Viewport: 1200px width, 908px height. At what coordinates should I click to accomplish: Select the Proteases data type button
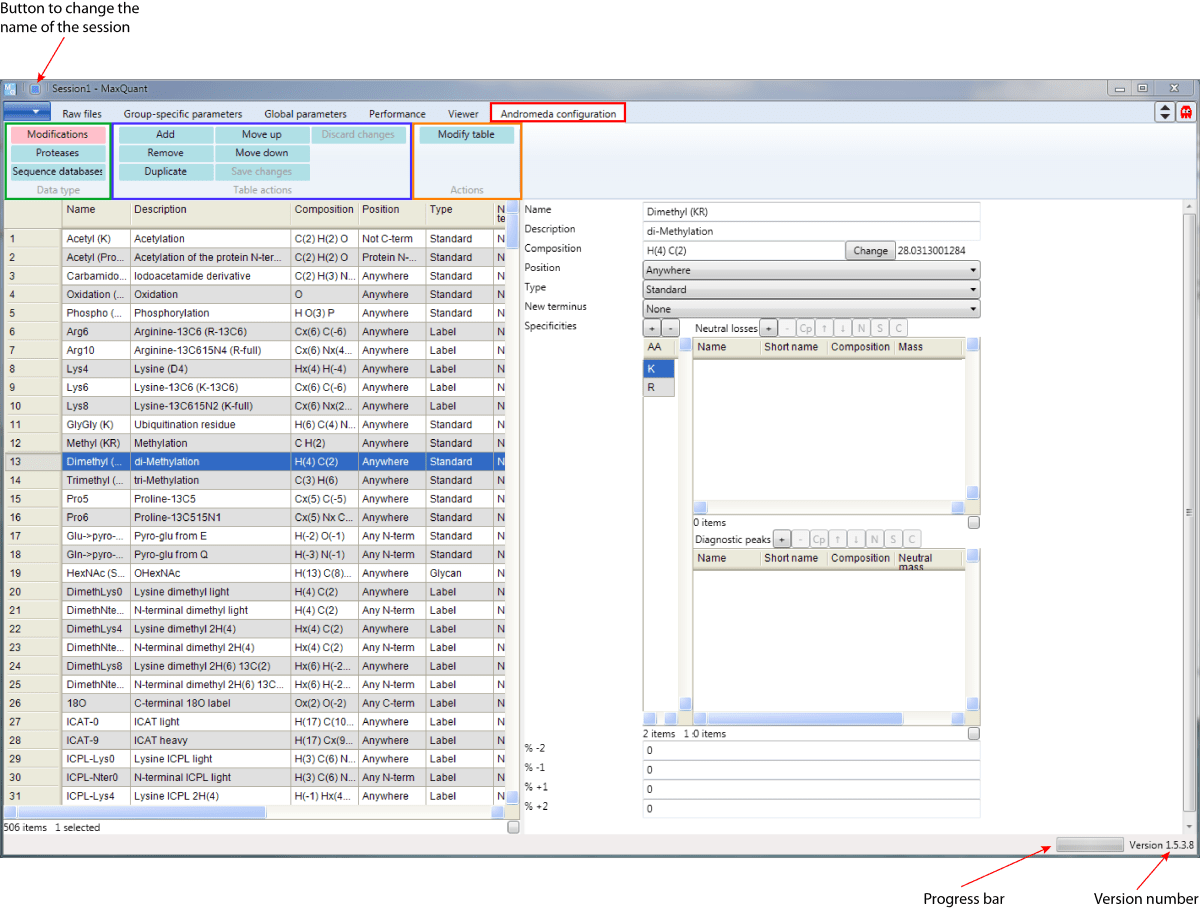pyautogui.click(x=58, y=153)
